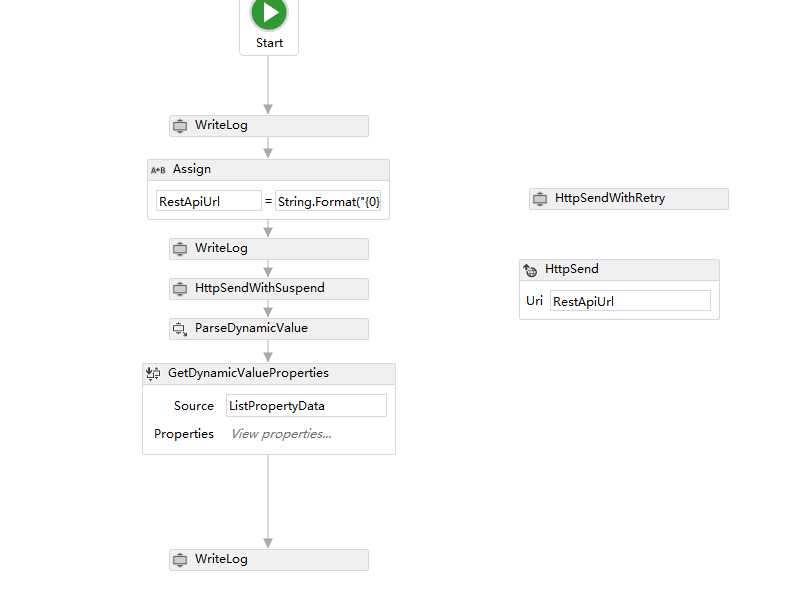
Task: Select the HttpSendWithSuspend activity icon
Action: (180, 289)
